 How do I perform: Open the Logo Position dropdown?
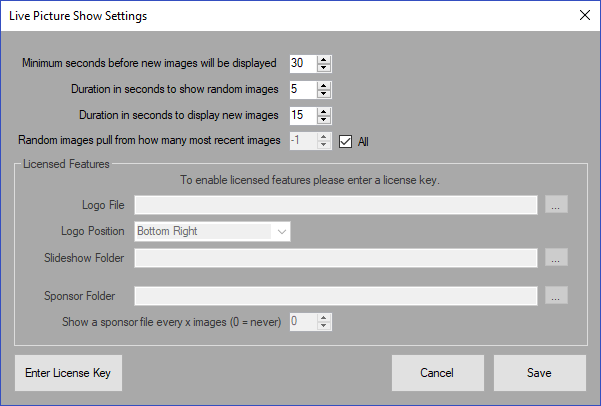212,232
